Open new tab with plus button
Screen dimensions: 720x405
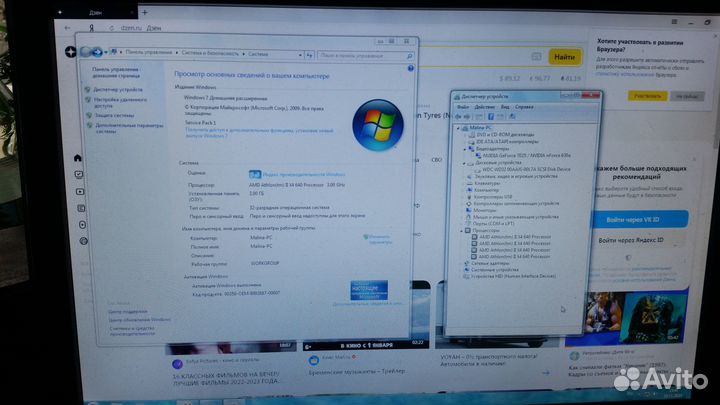[144, 12]
